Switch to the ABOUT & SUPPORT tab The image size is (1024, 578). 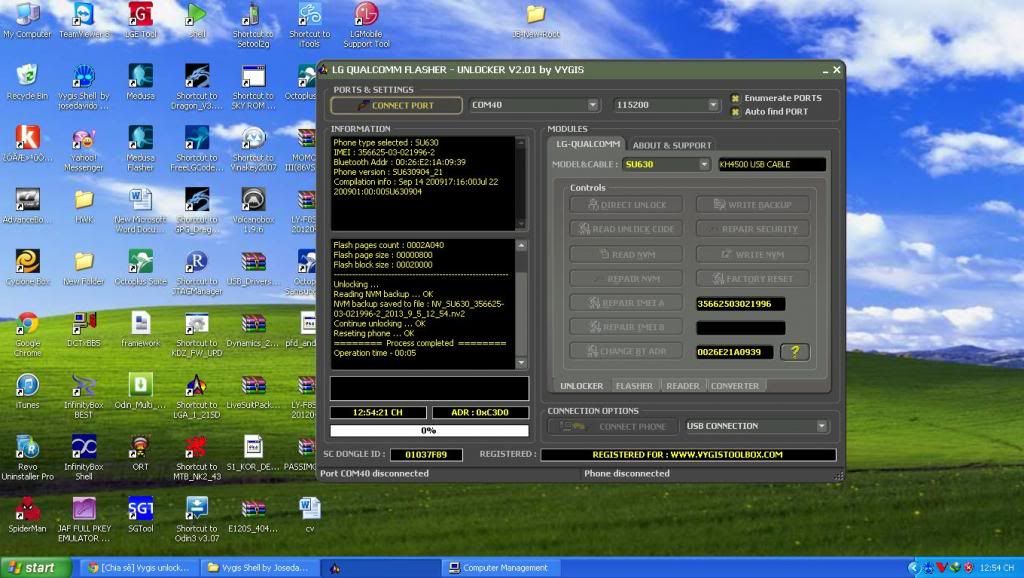(671, 145)
